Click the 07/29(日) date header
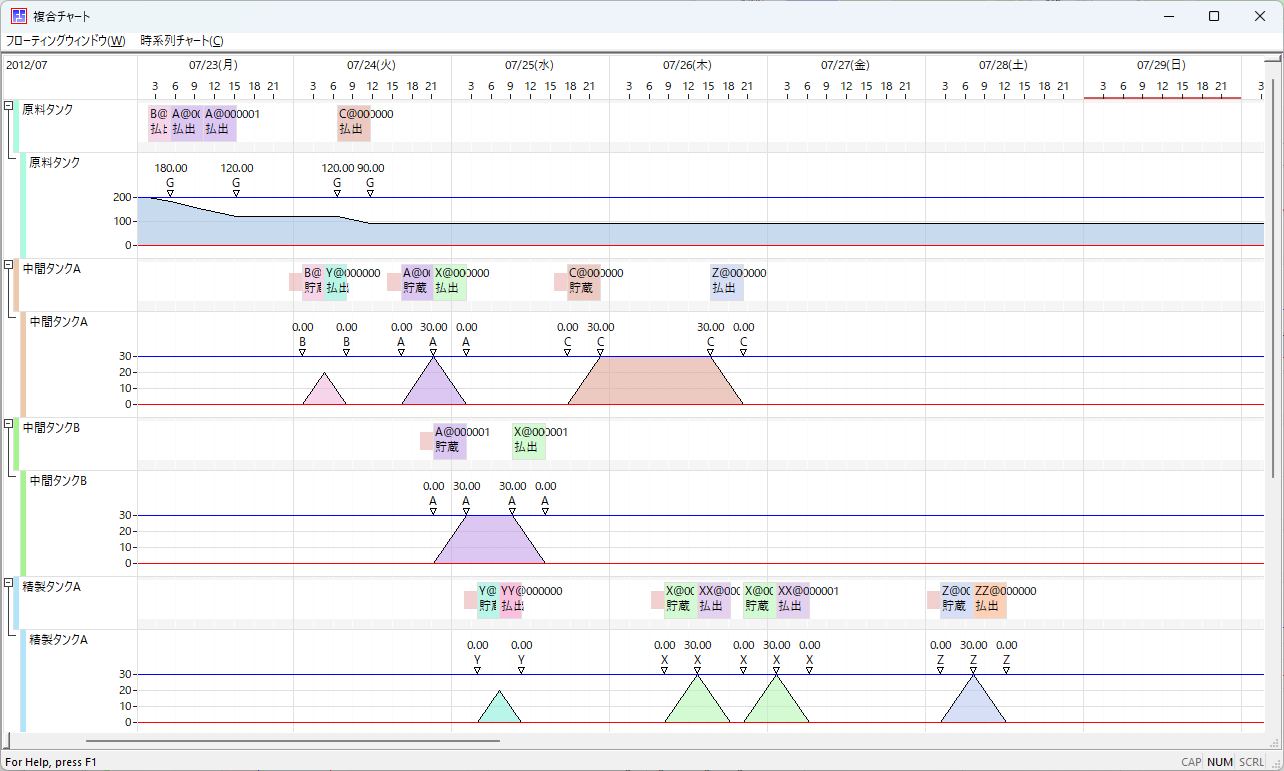 coord(1162,65)
